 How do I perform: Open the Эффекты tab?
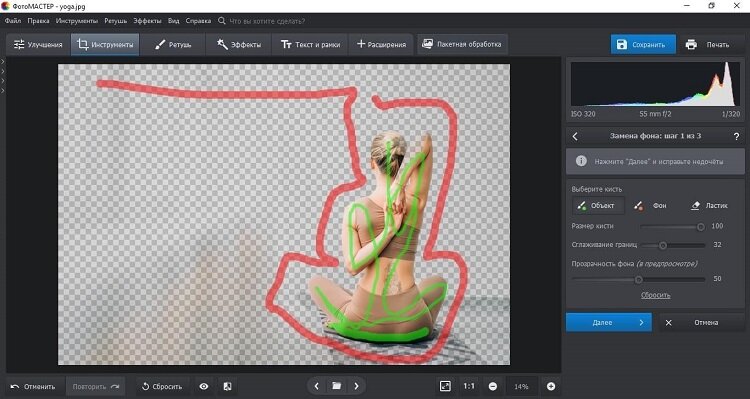coord(238,44)
